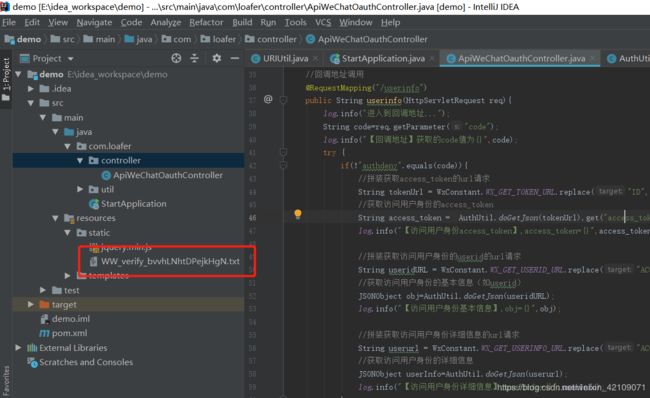Select pom.xml file in project tree
This screenshot has height=398, width=650.
(63, 333)
